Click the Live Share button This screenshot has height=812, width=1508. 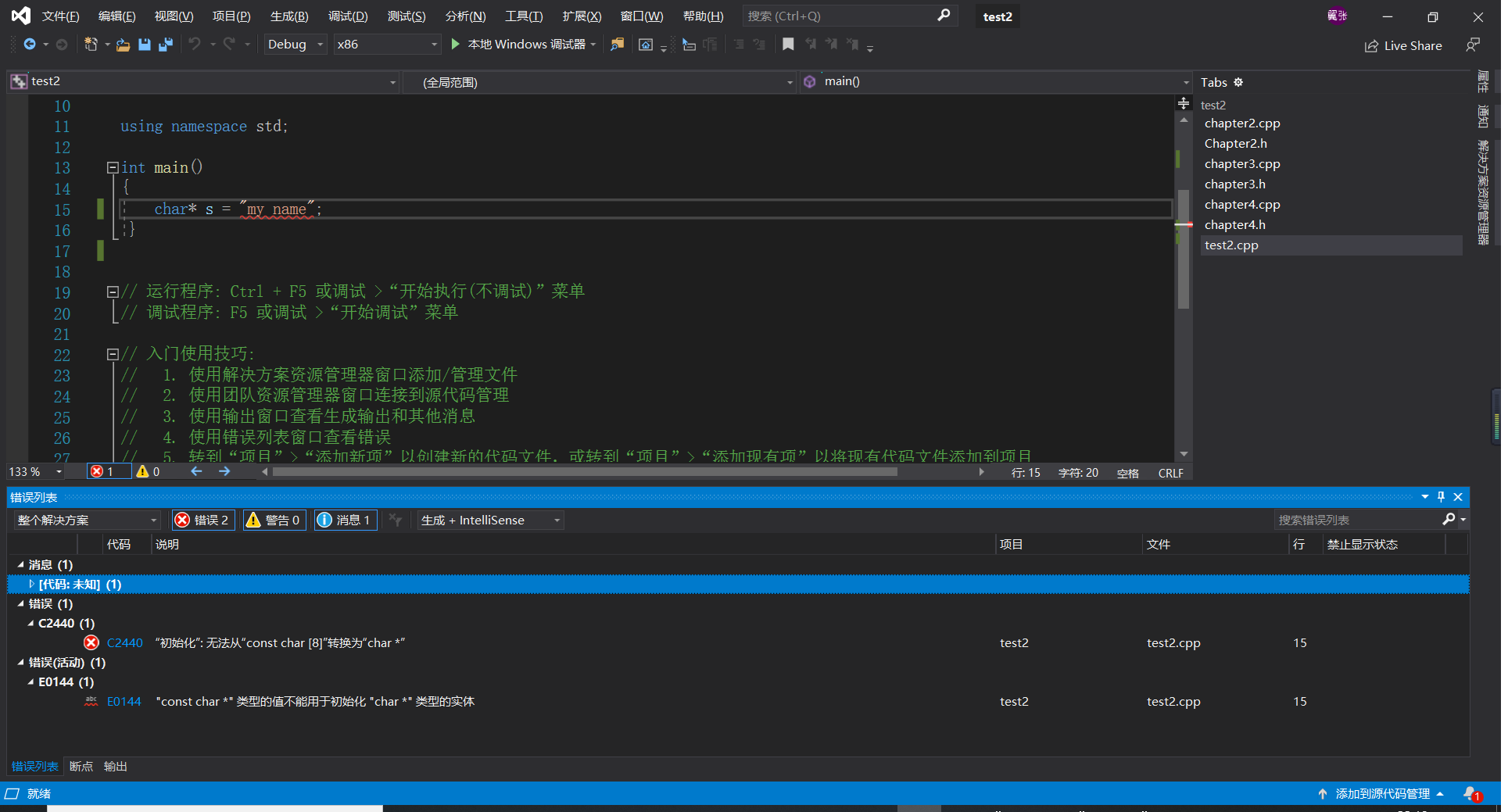(x=1404, y=45)
